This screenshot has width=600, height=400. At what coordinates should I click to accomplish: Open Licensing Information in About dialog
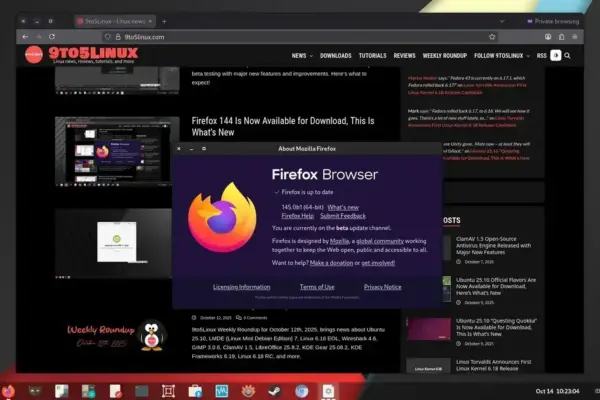click(x=241, y=287)
